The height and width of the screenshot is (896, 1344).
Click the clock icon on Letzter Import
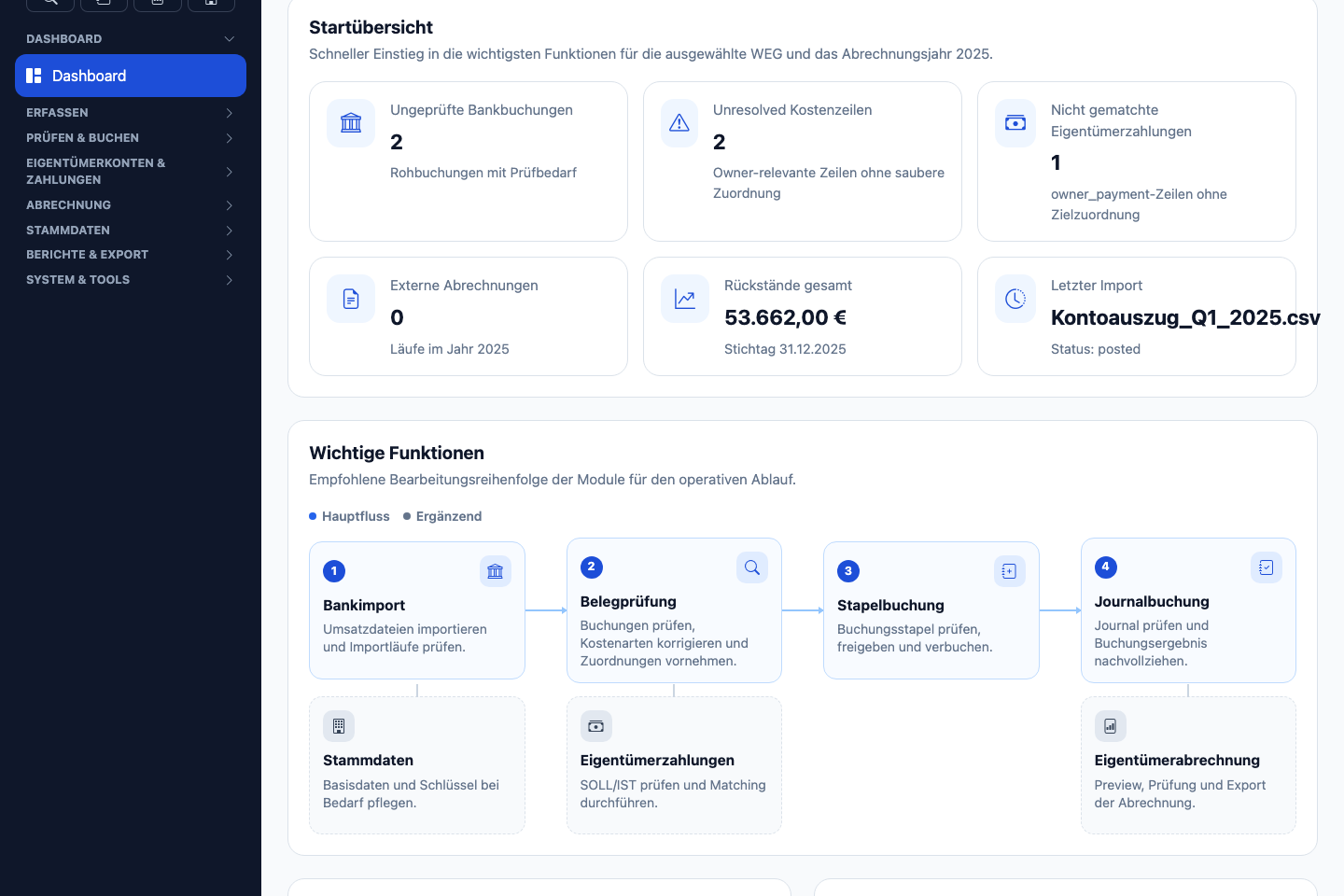pos(1015,299)
